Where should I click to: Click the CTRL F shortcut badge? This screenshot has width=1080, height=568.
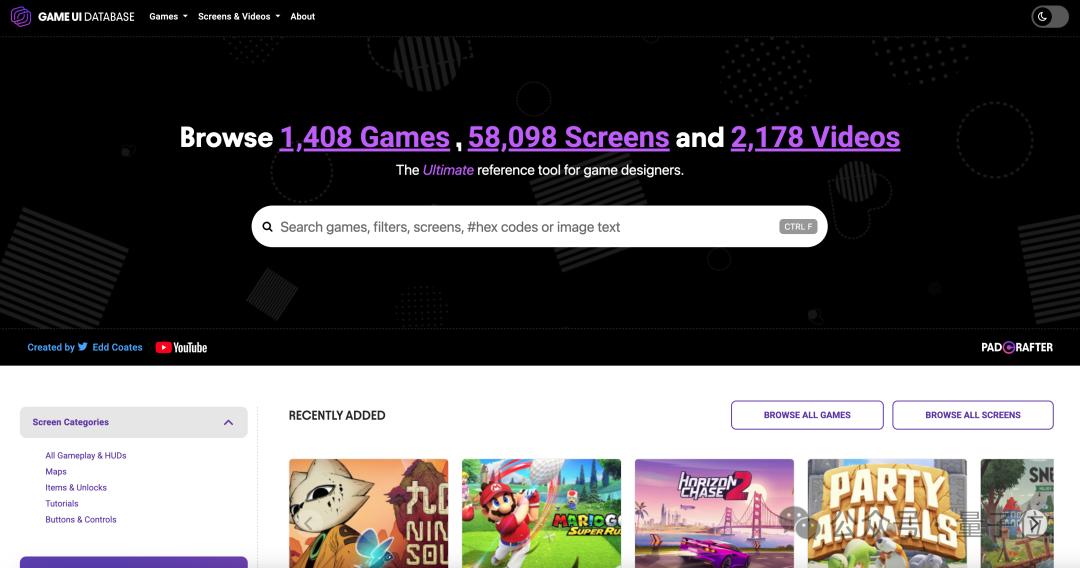point(798,227)
